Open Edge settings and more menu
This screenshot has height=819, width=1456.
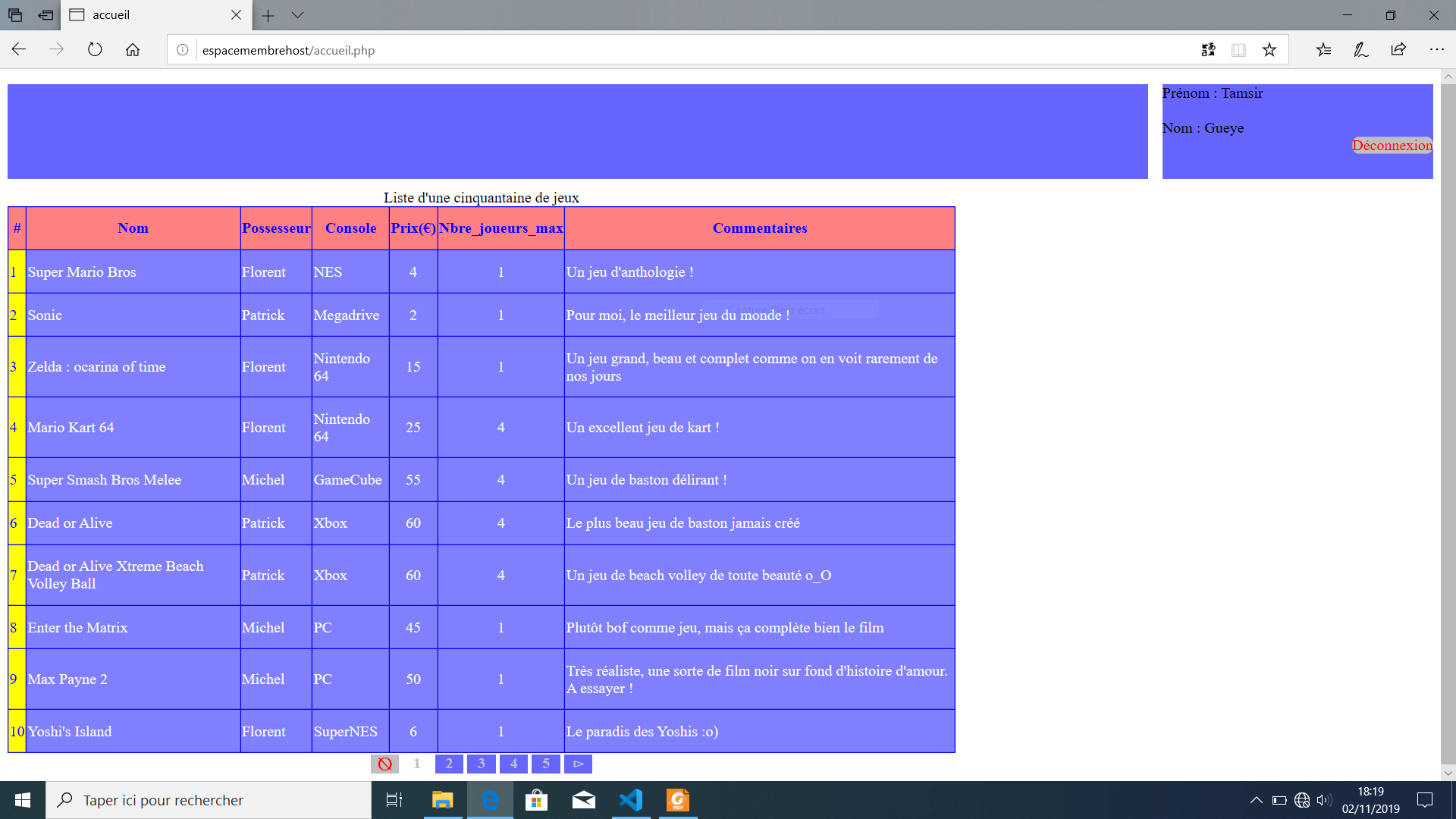coord(1436,50)
